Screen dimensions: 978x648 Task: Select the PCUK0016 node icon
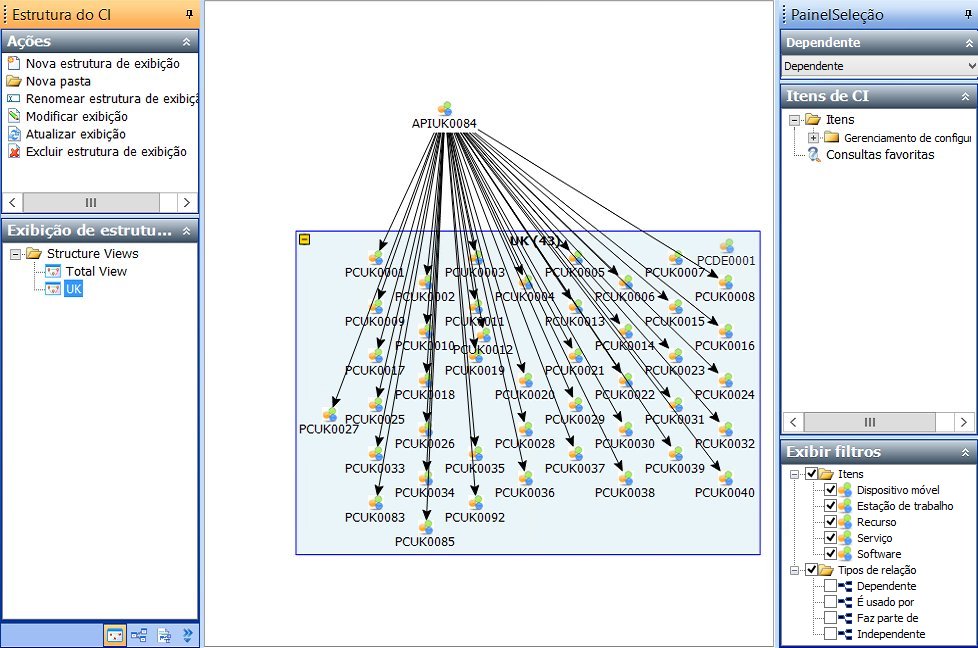coord(725,331)
